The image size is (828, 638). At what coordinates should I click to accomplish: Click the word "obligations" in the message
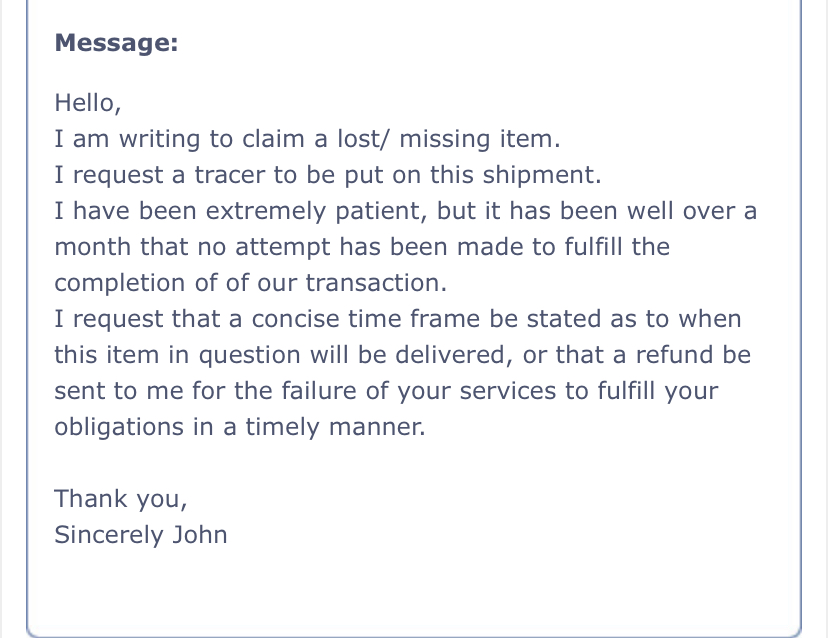click(x=119, y=427)
